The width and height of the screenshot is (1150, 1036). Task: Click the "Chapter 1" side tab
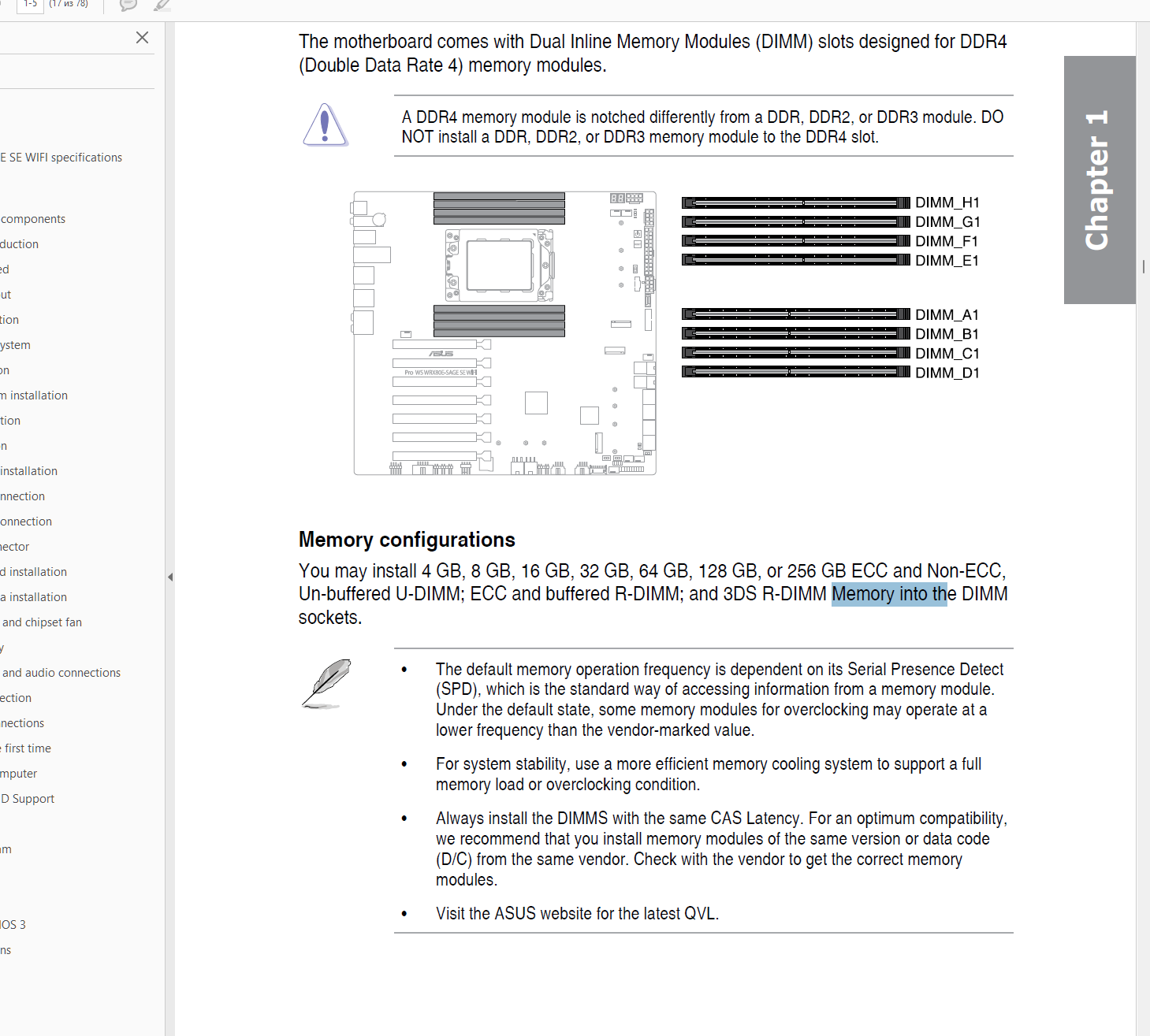pos(1100,180)
